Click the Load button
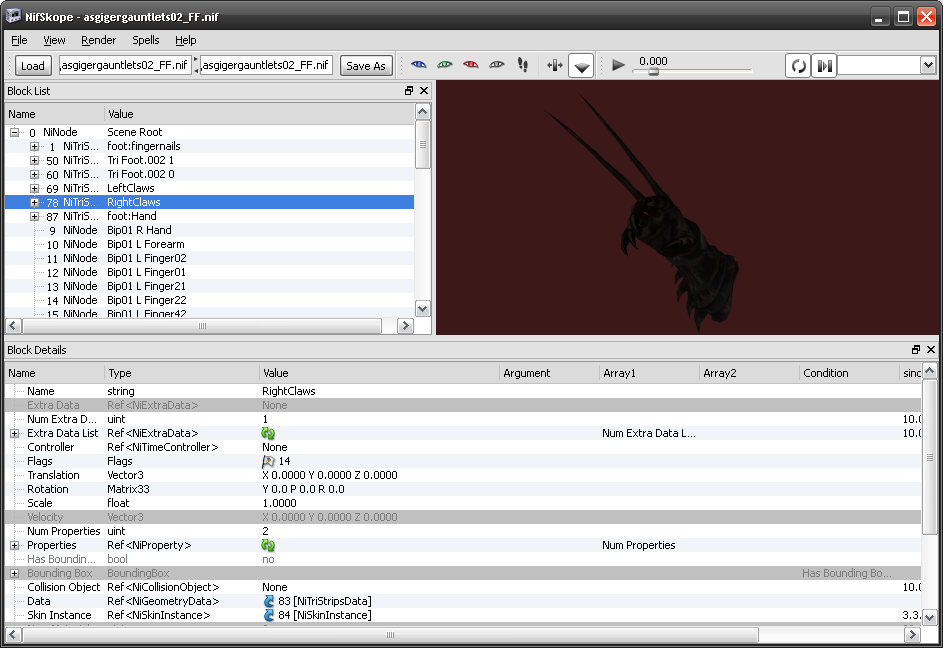Image resolution: width=943 pixels, height=648 pixels. click(x=33, y=66)
